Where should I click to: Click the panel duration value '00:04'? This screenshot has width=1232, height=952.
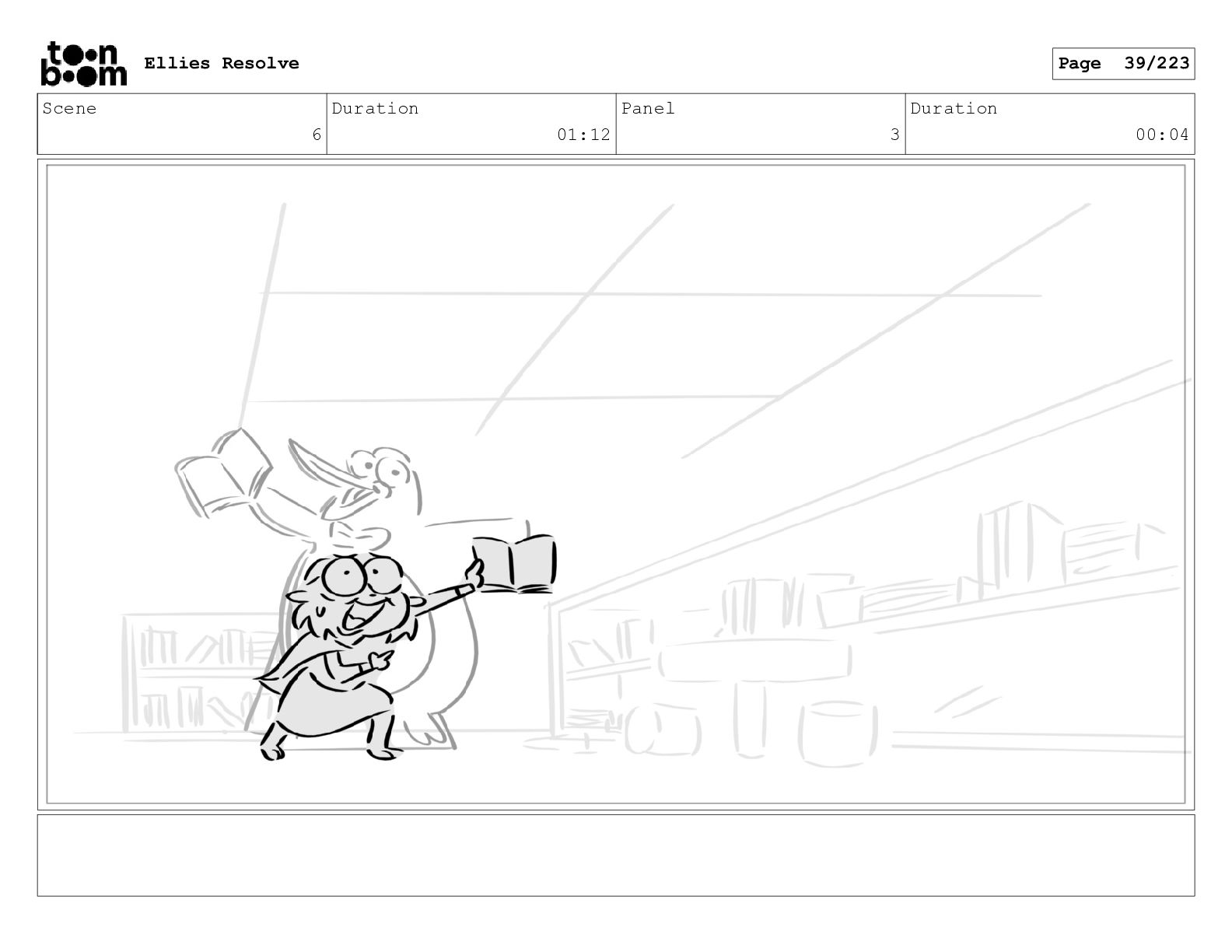(1162, 135)
